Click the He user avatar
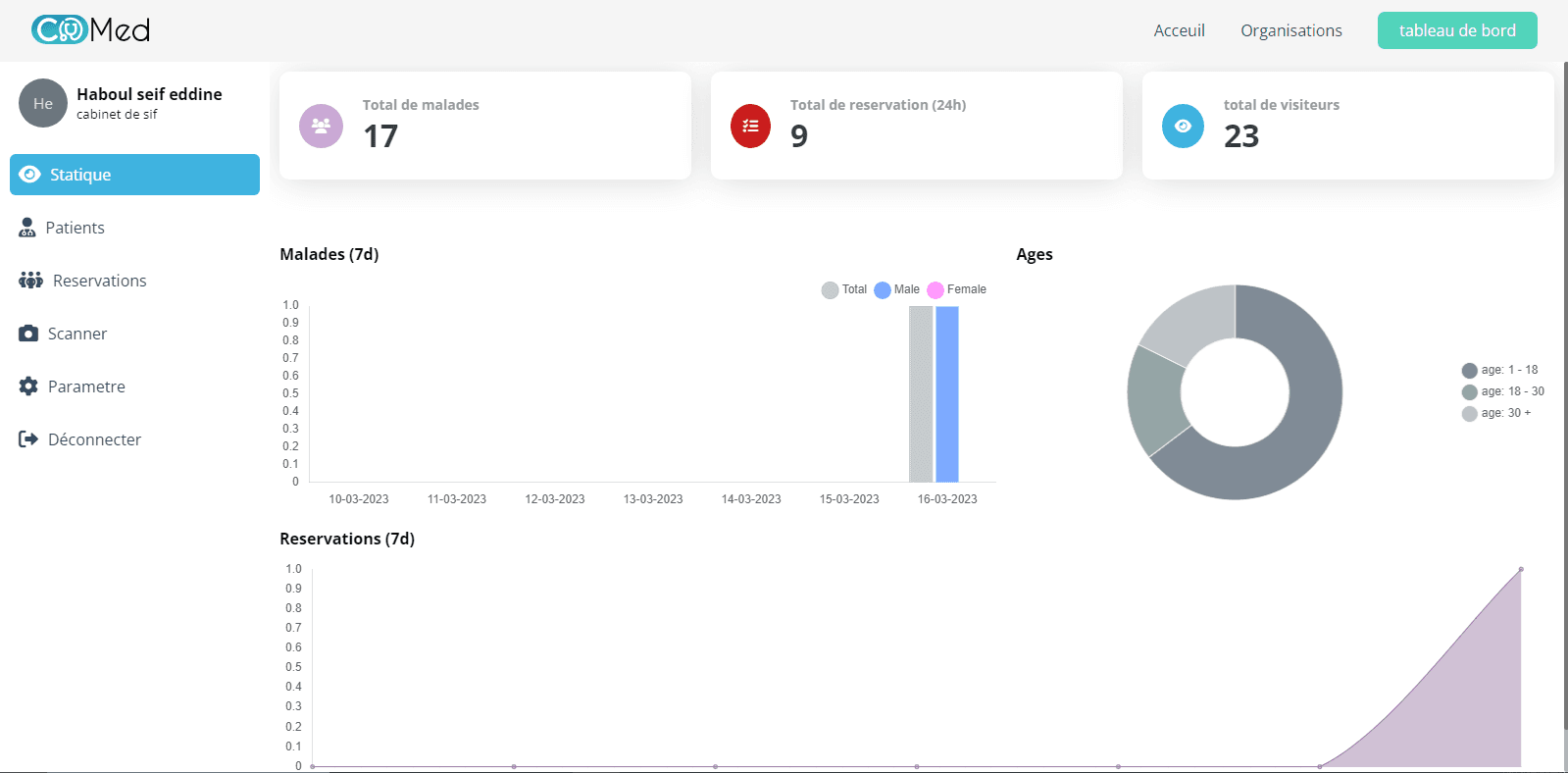This screenshot has width=1568, height=773. pos(43,103)
